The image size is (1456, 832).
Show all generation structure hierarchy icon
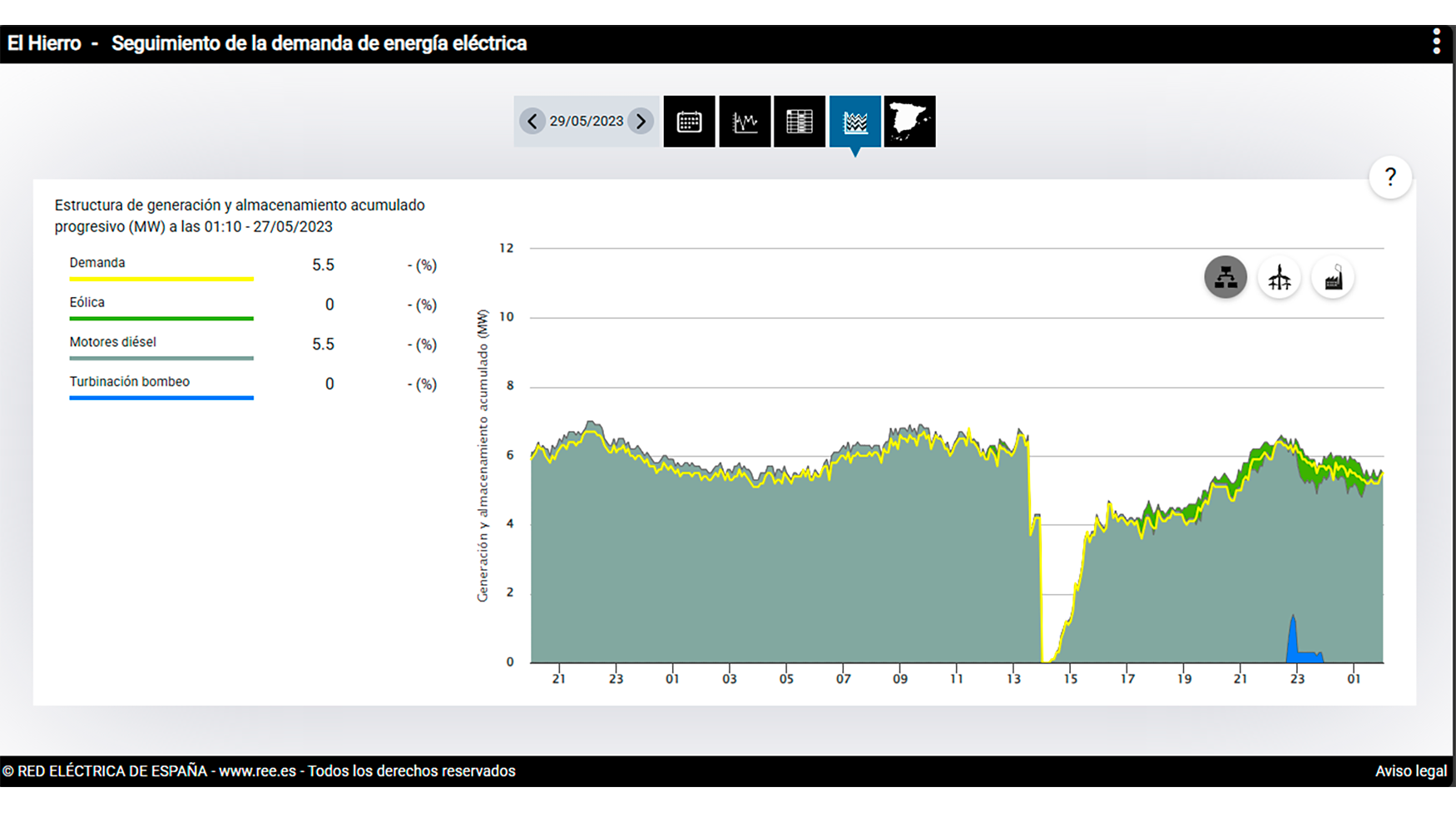point(1226,277)
